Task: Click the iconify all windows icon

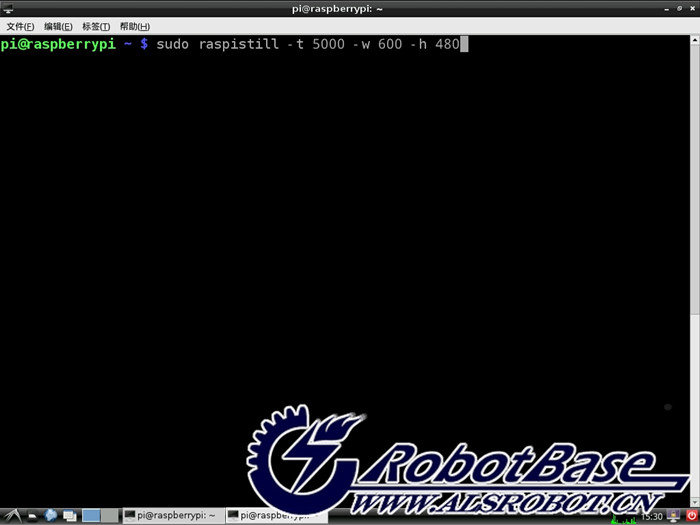Action: 70,516
